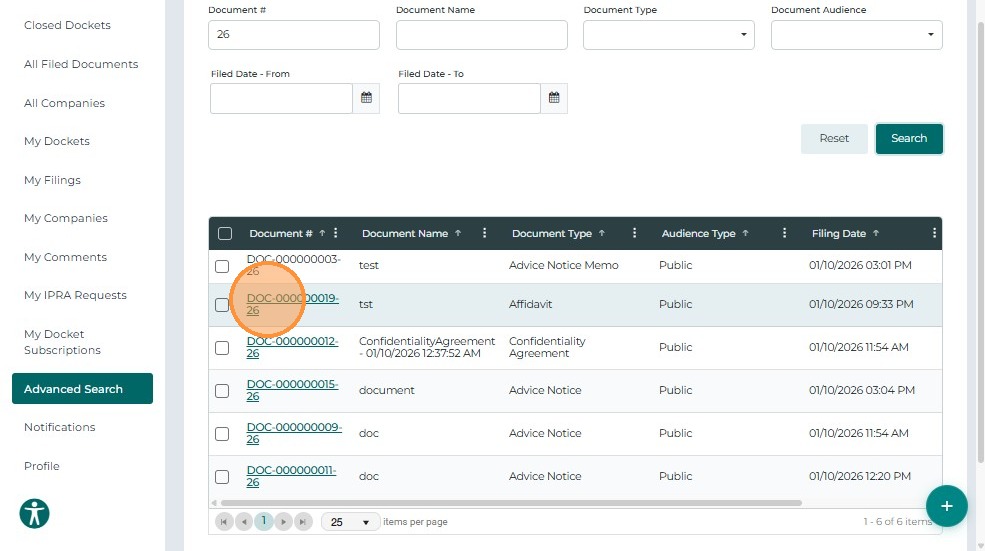
Task: Open Closed Dockets in sidebar
Action: (67, 25)
